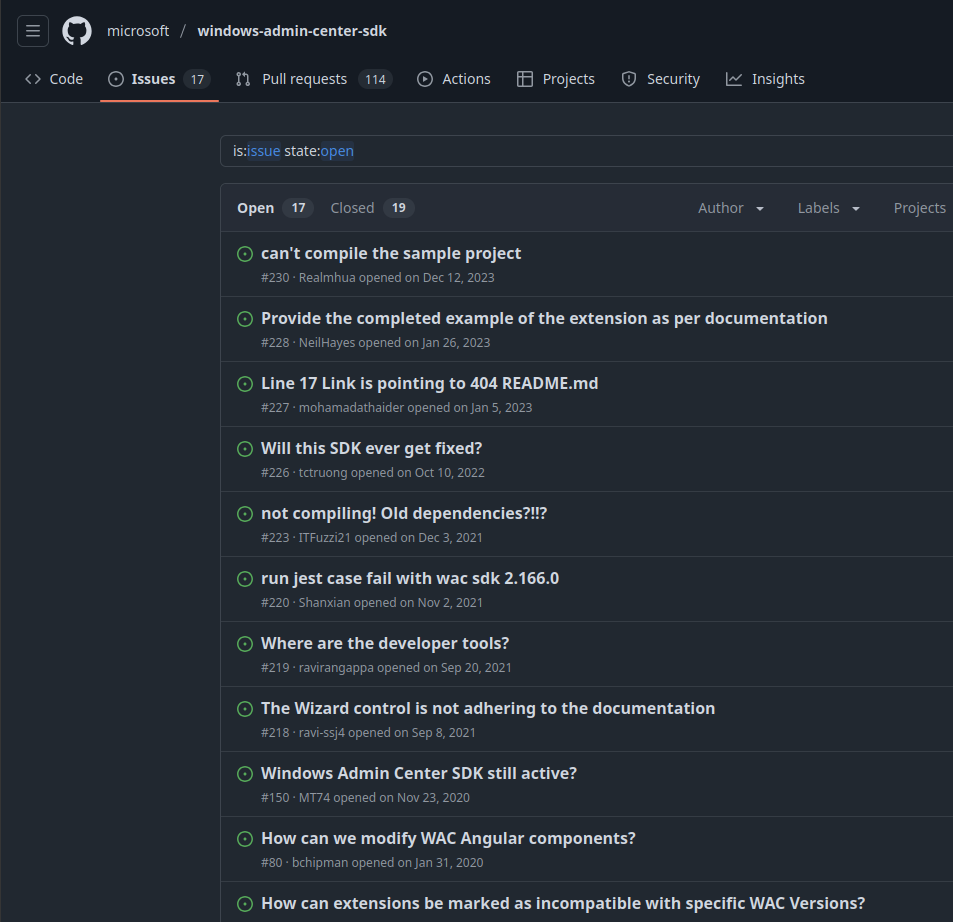Click open-issue icon for issue #227
The width and height of the screenshot is (953, 922).
click(245, 384)
